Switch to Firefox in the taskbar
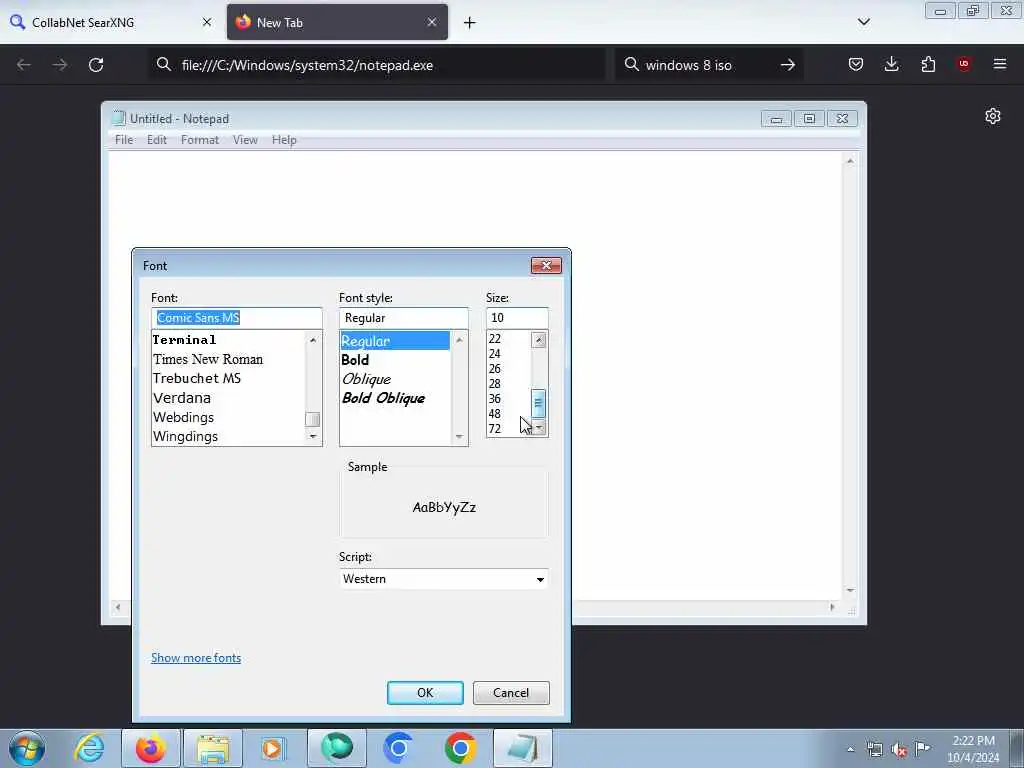This screenshot has width=1024, height=768. pos(151,748)
